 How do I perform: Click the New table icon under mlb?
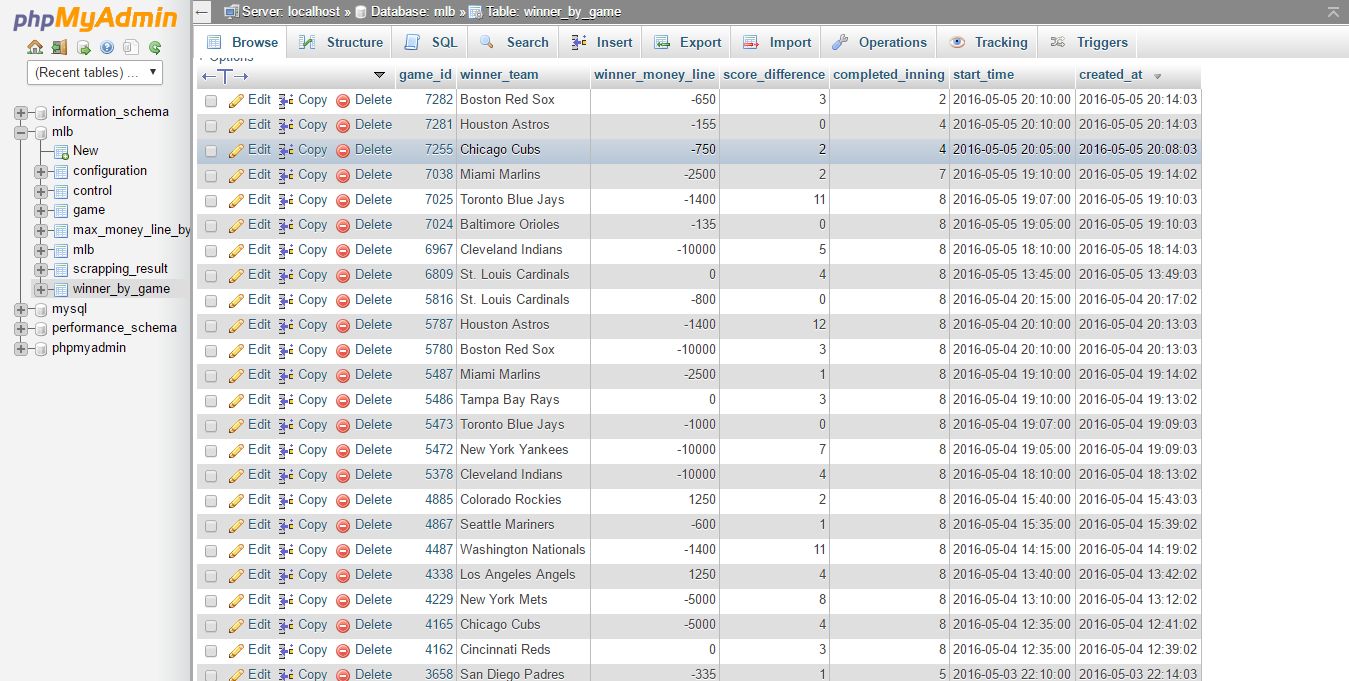click(x=61, y=151)
